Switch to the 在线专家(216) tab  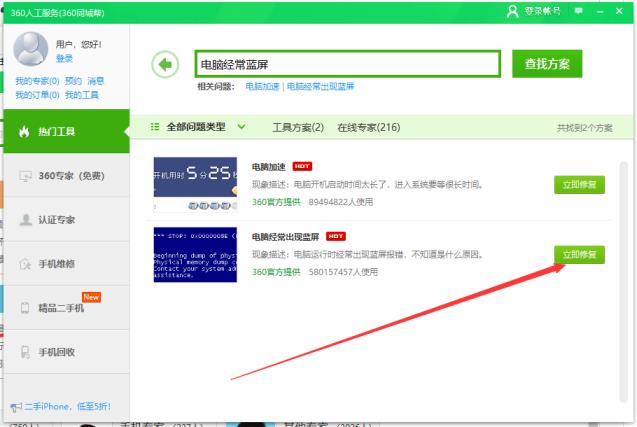[x=368, y=128]
